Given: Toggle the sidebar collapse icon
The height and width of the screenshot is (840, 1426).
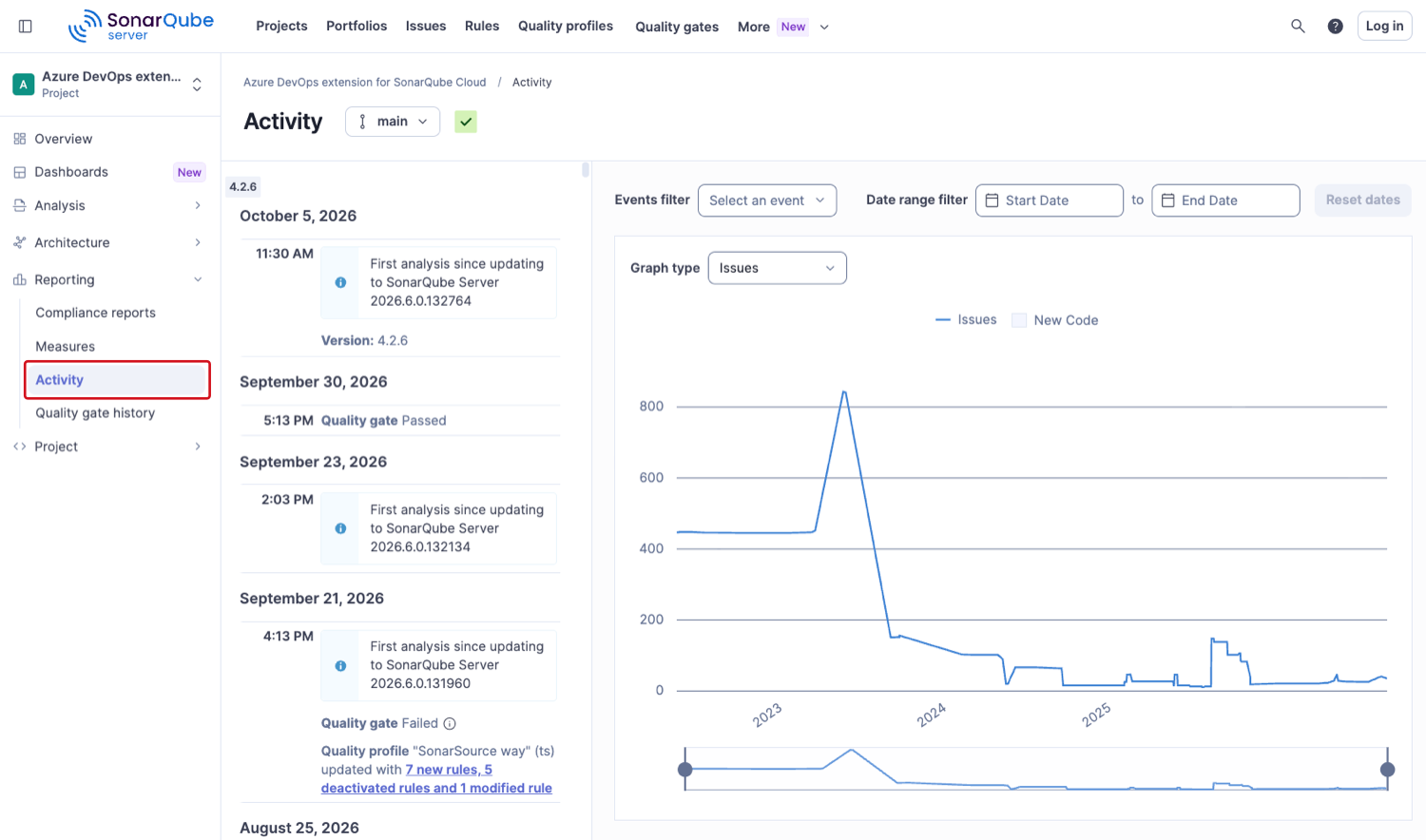Looking at the screenshot, I should tap(26, 27).
